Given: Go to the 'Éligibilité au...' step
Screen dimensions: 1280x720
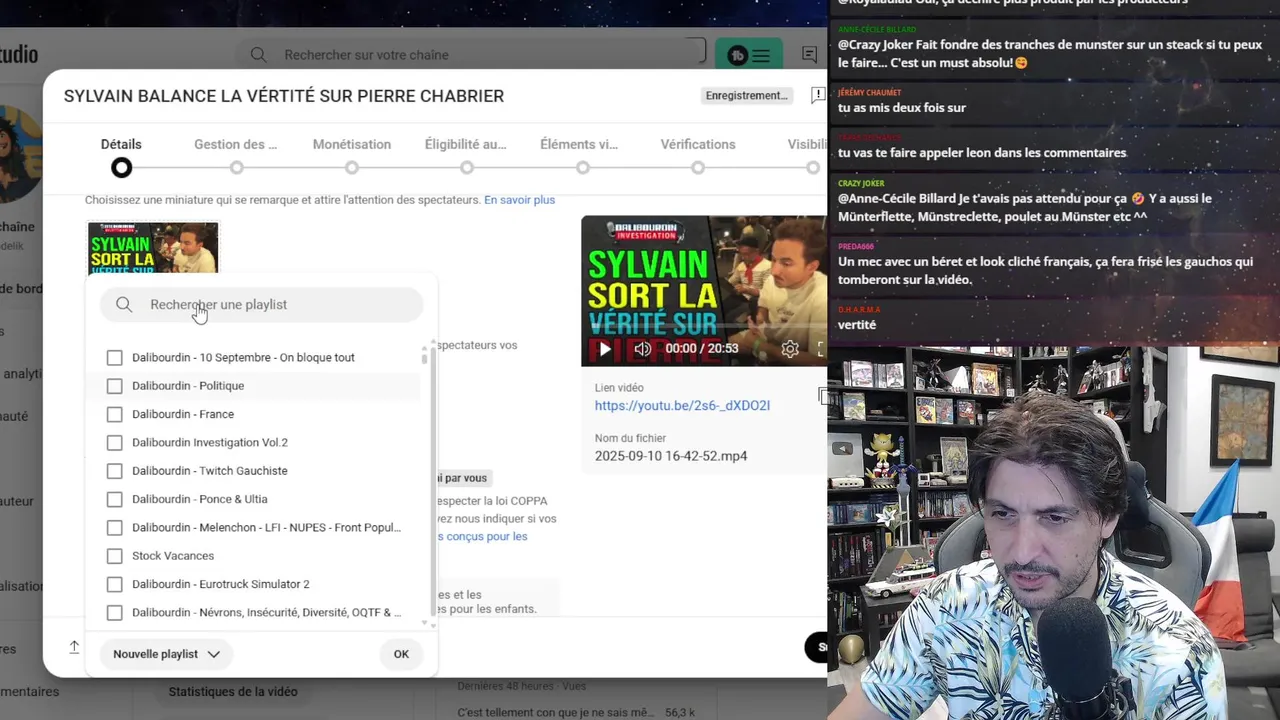Looking at the screenshot, I should click(x=466, y=156).
